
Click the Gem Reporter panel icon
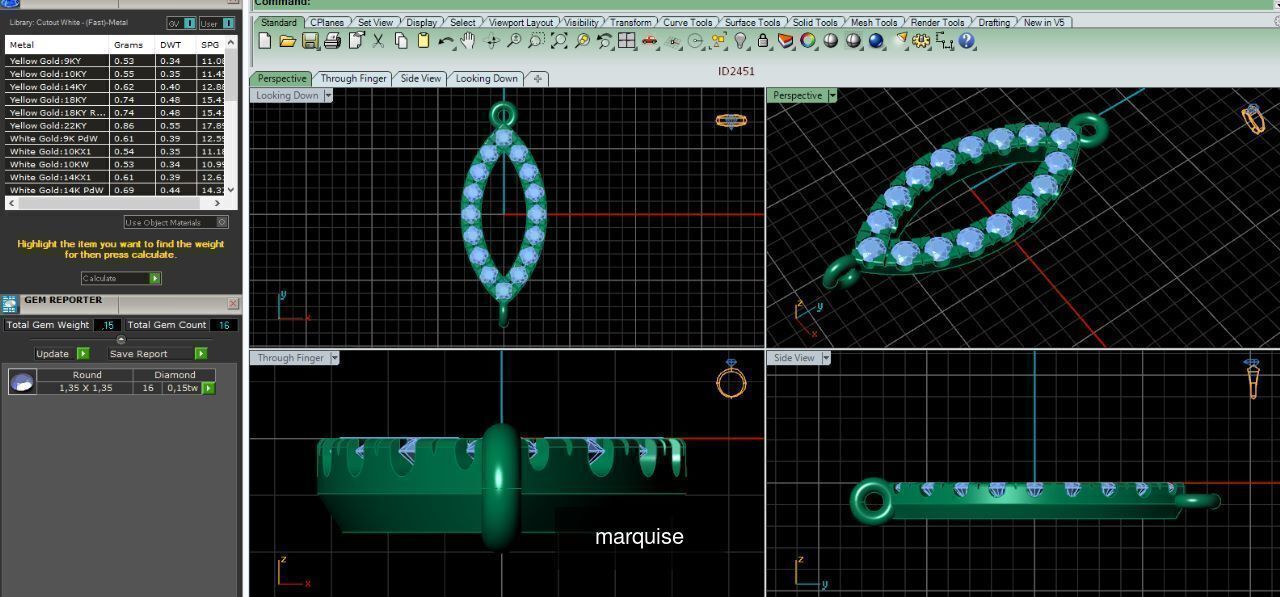[x=10, y=303]
